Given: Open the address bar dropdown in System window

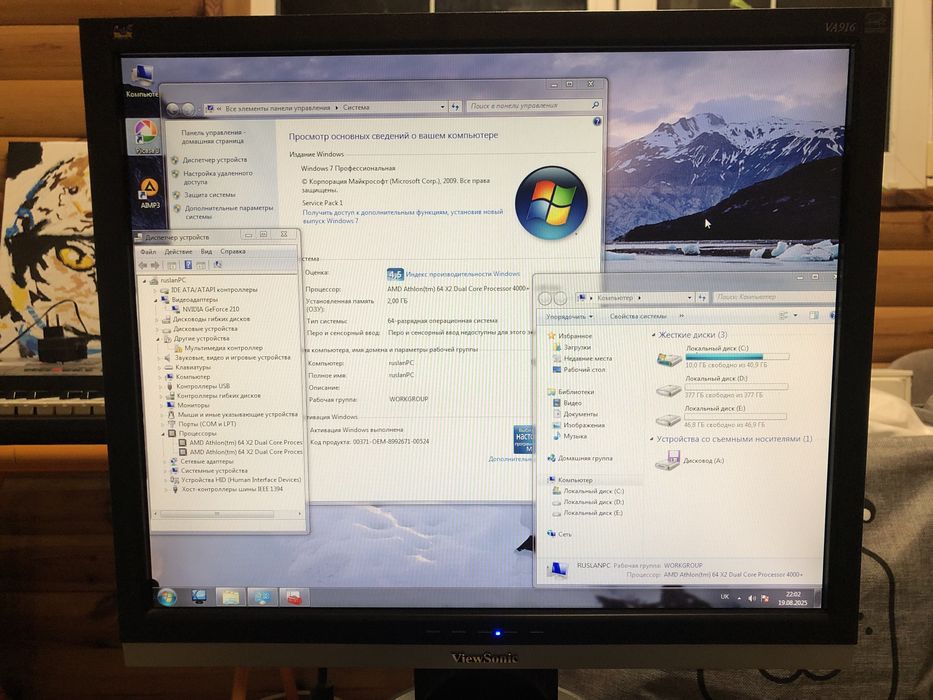Looking at the screenshot, I should (442, 108).
